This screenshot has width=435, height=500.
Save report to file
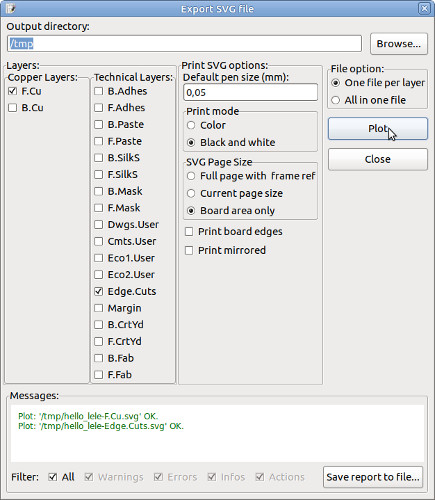click(x=373, y=477)
